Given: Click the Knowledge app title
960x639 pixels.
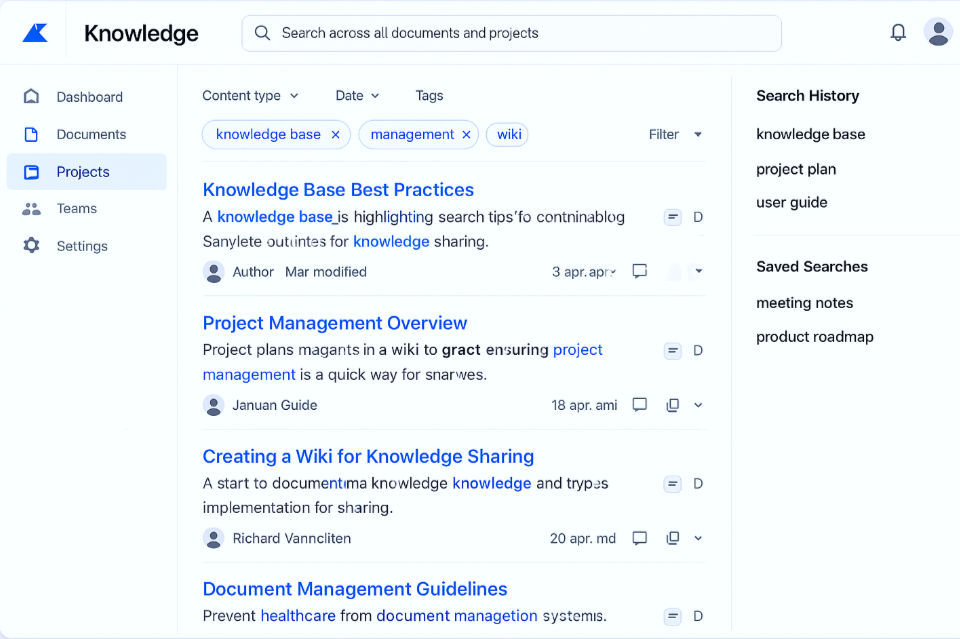Looking at the screenshot, I should [x=141, y=33].
